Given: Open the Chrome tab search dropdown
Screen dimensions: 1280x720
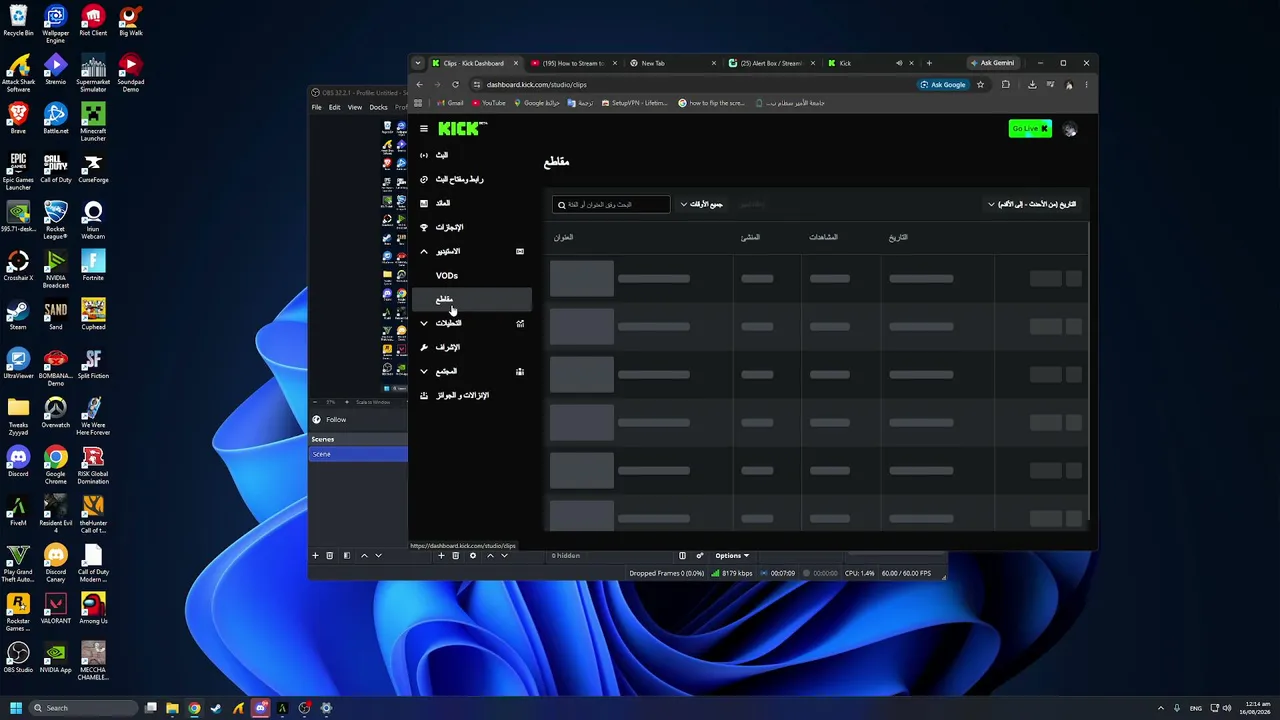Looking at the screenshot, I should click(x=418, y=64).
